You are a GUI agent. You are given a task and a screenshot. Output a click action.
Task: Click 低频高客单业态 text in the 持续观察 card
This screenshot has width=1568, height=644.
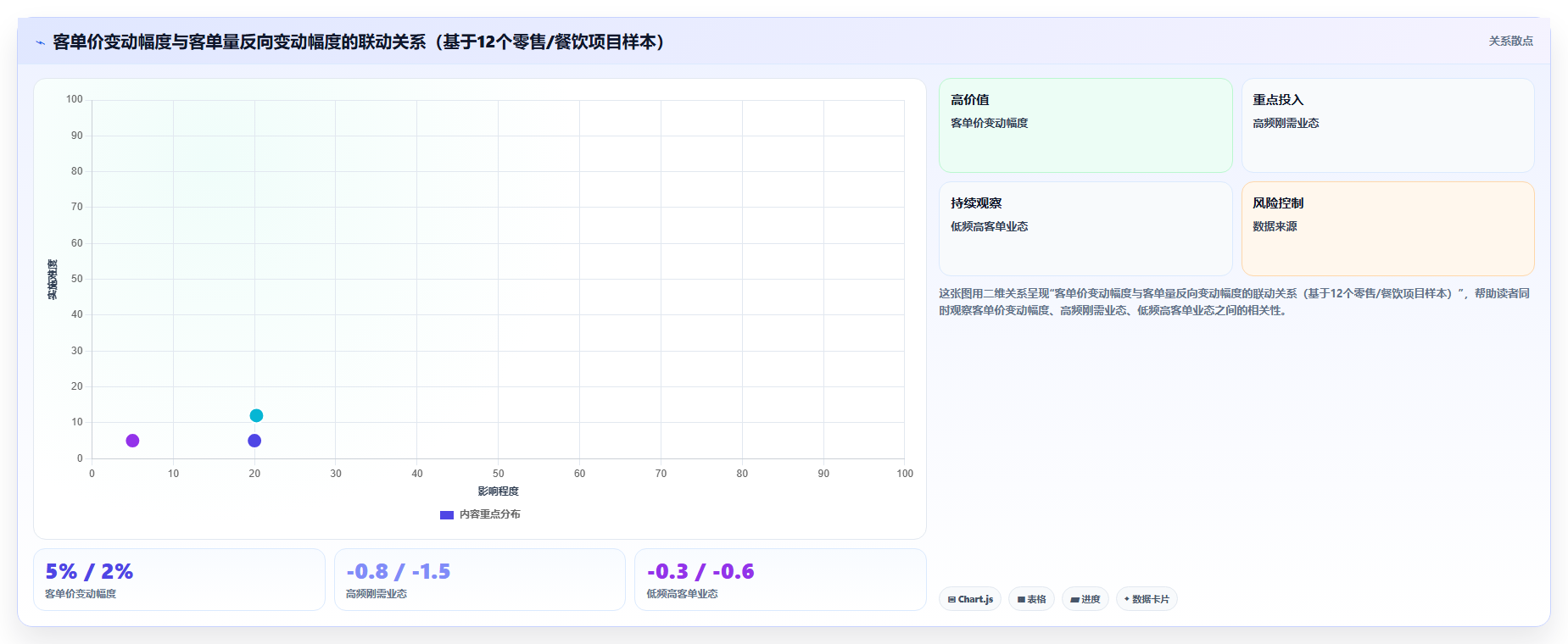coord(989,226)
